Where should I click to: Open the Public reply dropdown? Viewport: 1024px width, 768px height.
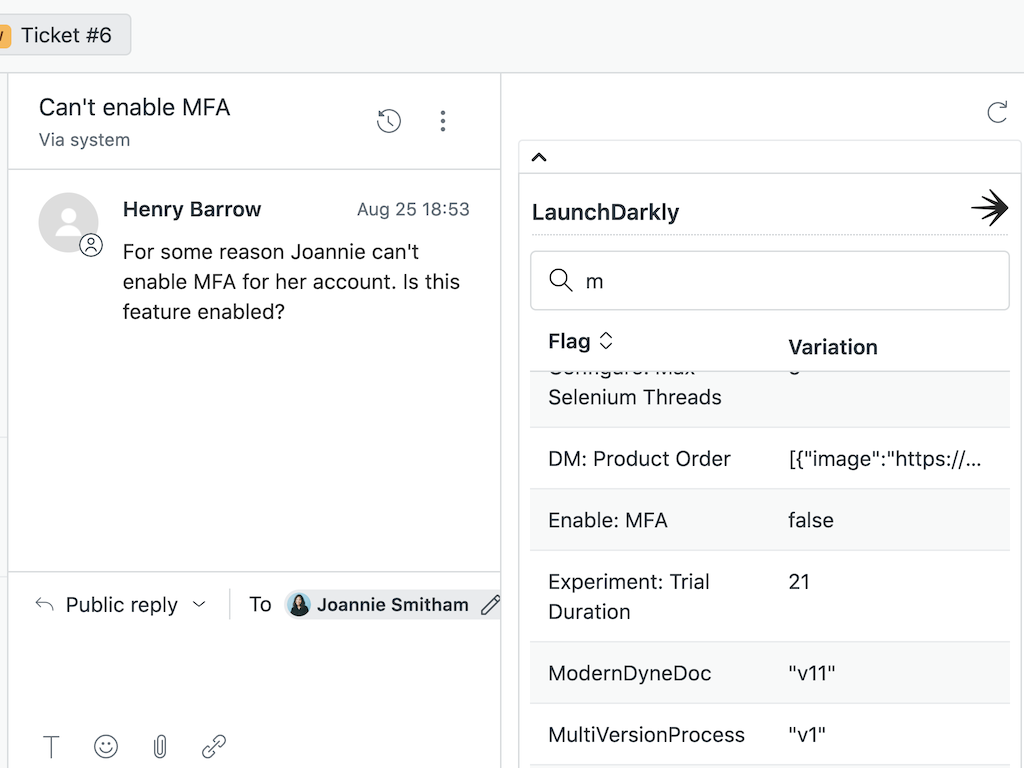click(x=120, y=604)
